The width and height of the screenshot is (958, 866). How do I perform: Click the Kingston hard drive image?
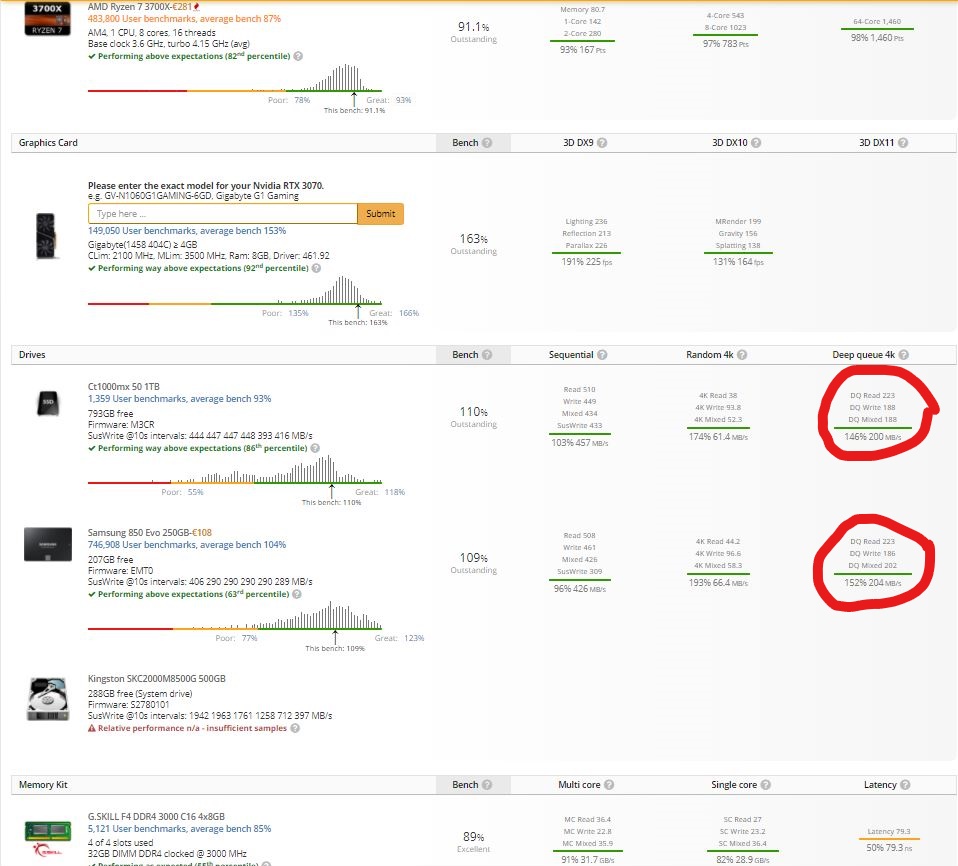click(48, 699)
